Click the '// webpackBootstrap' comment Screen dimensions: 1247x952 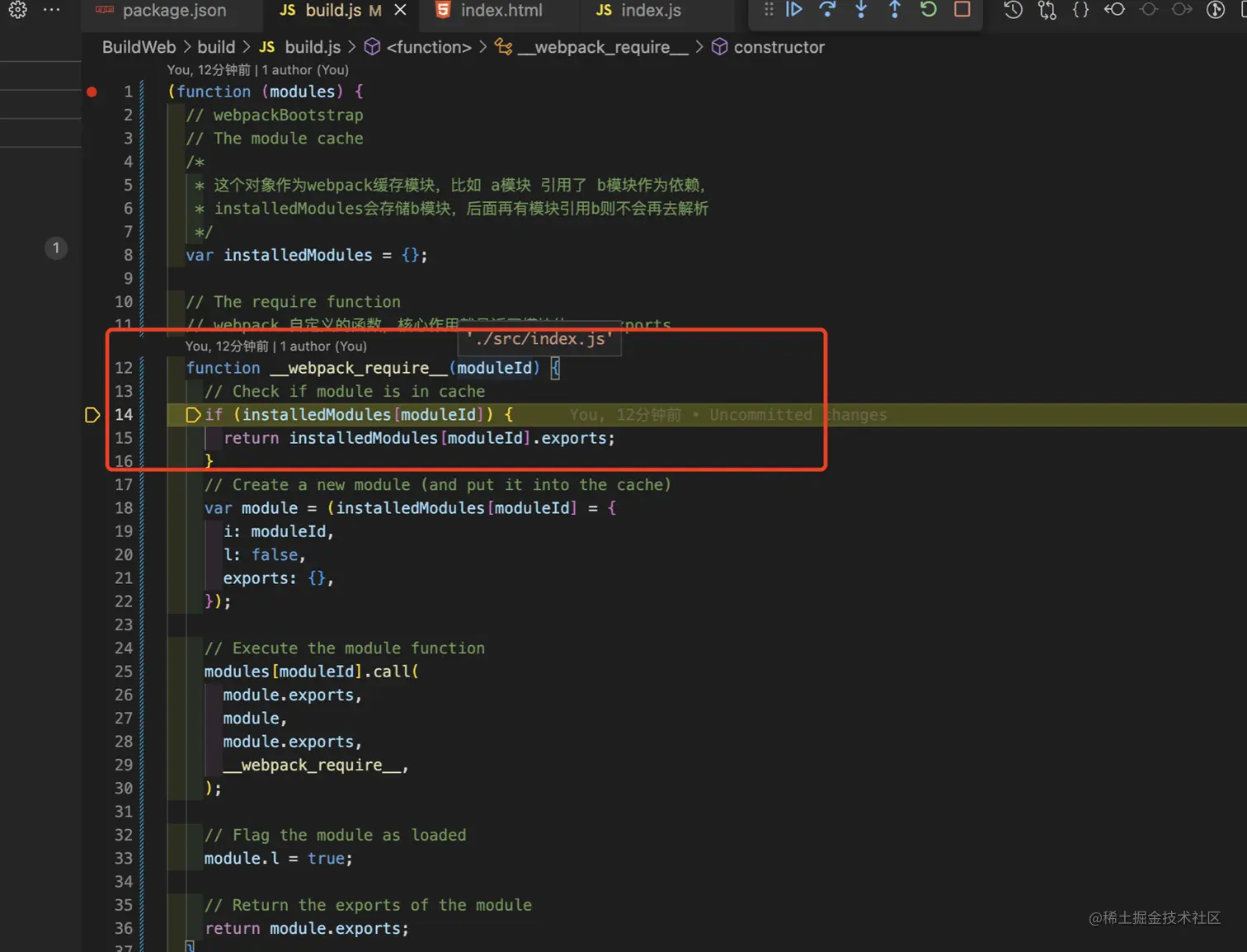[x=275, y=115]
